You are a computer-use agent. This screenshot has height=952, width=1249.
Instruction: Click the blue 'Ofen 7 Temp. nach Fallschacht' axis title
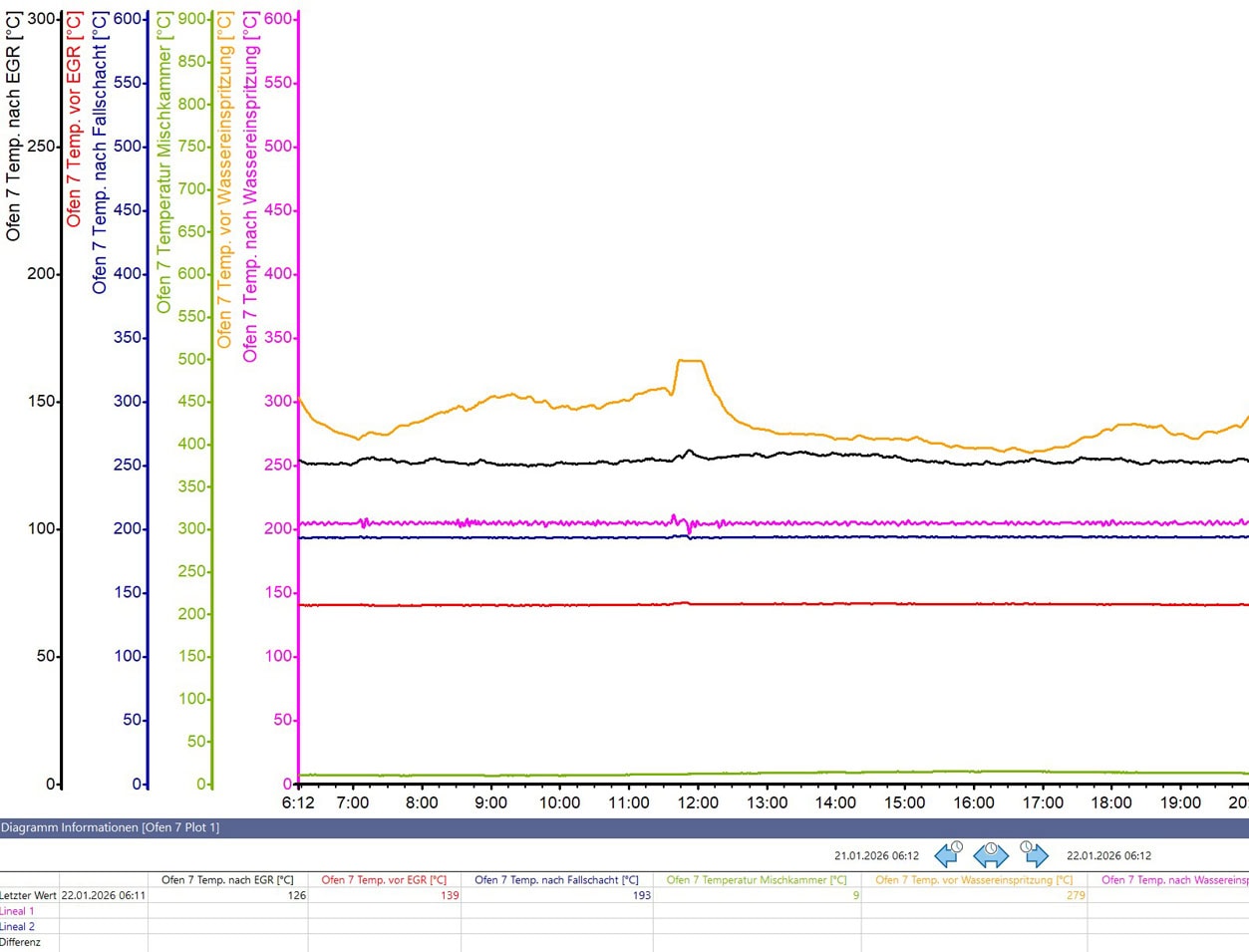click(x=100, y=154)
